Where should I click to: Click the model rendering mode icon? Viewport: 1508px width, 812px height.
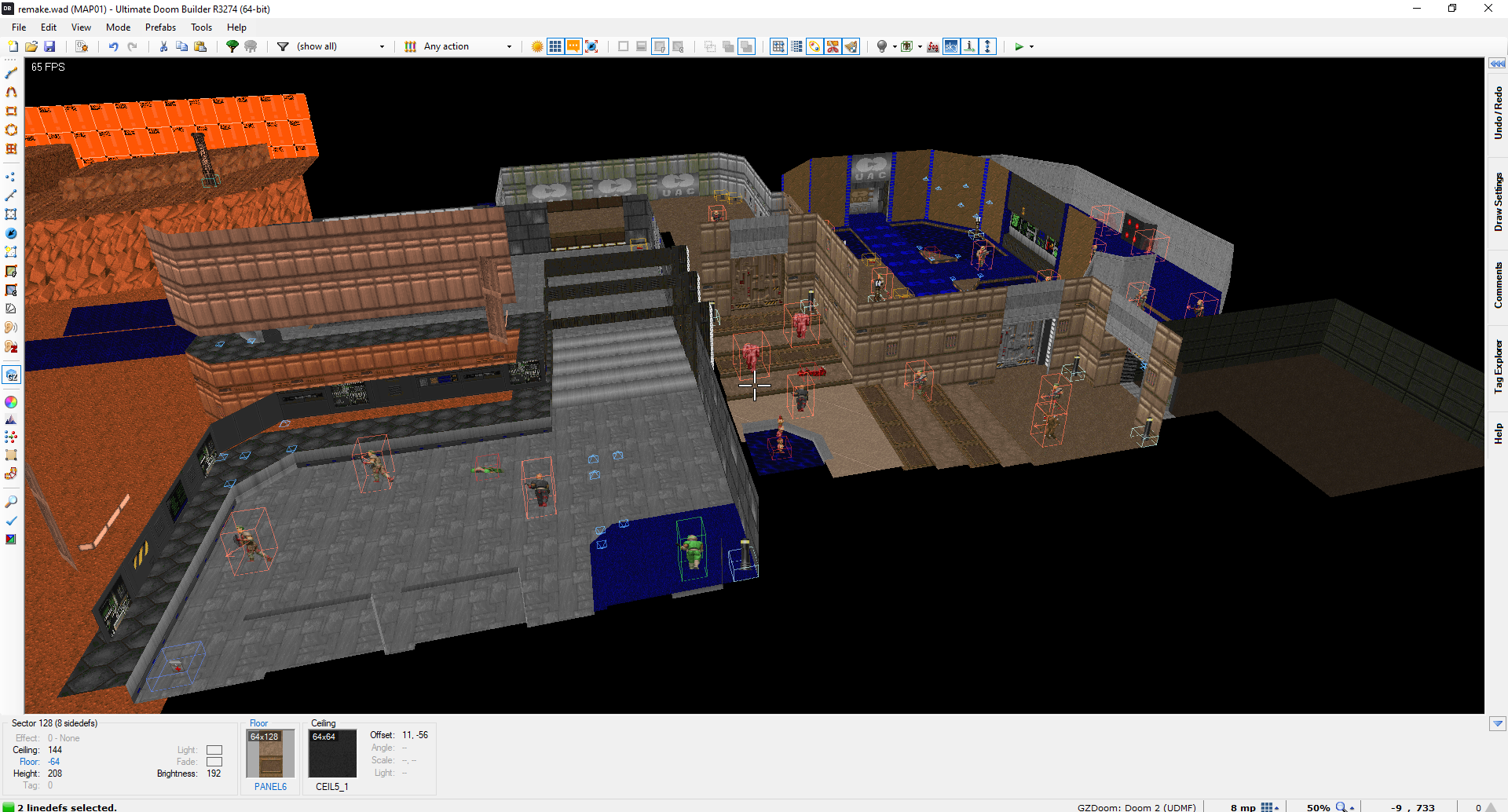pos(907,46)
